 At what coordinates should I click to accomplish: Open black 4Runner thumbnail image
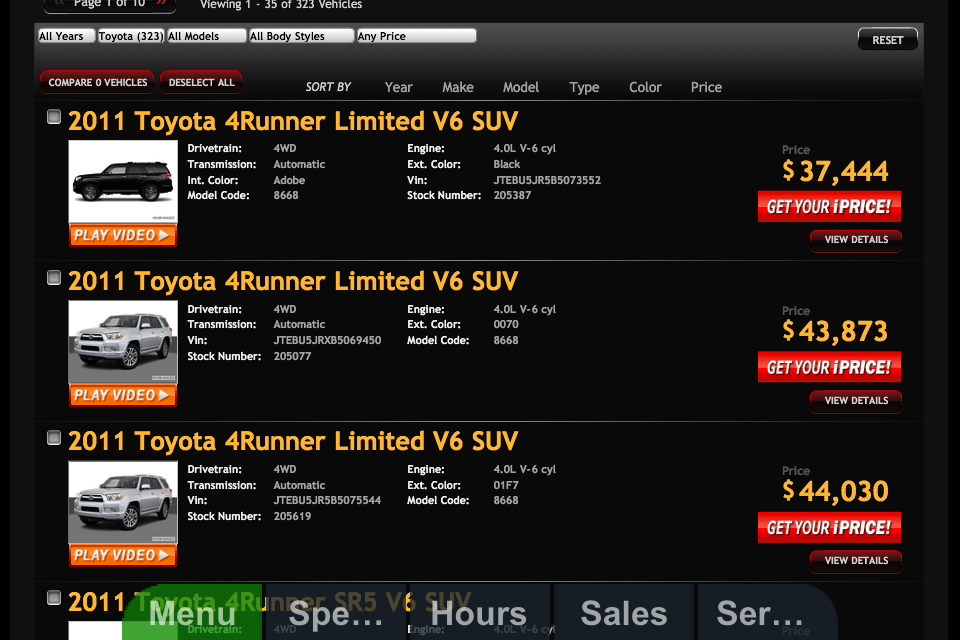coord(123,181)
